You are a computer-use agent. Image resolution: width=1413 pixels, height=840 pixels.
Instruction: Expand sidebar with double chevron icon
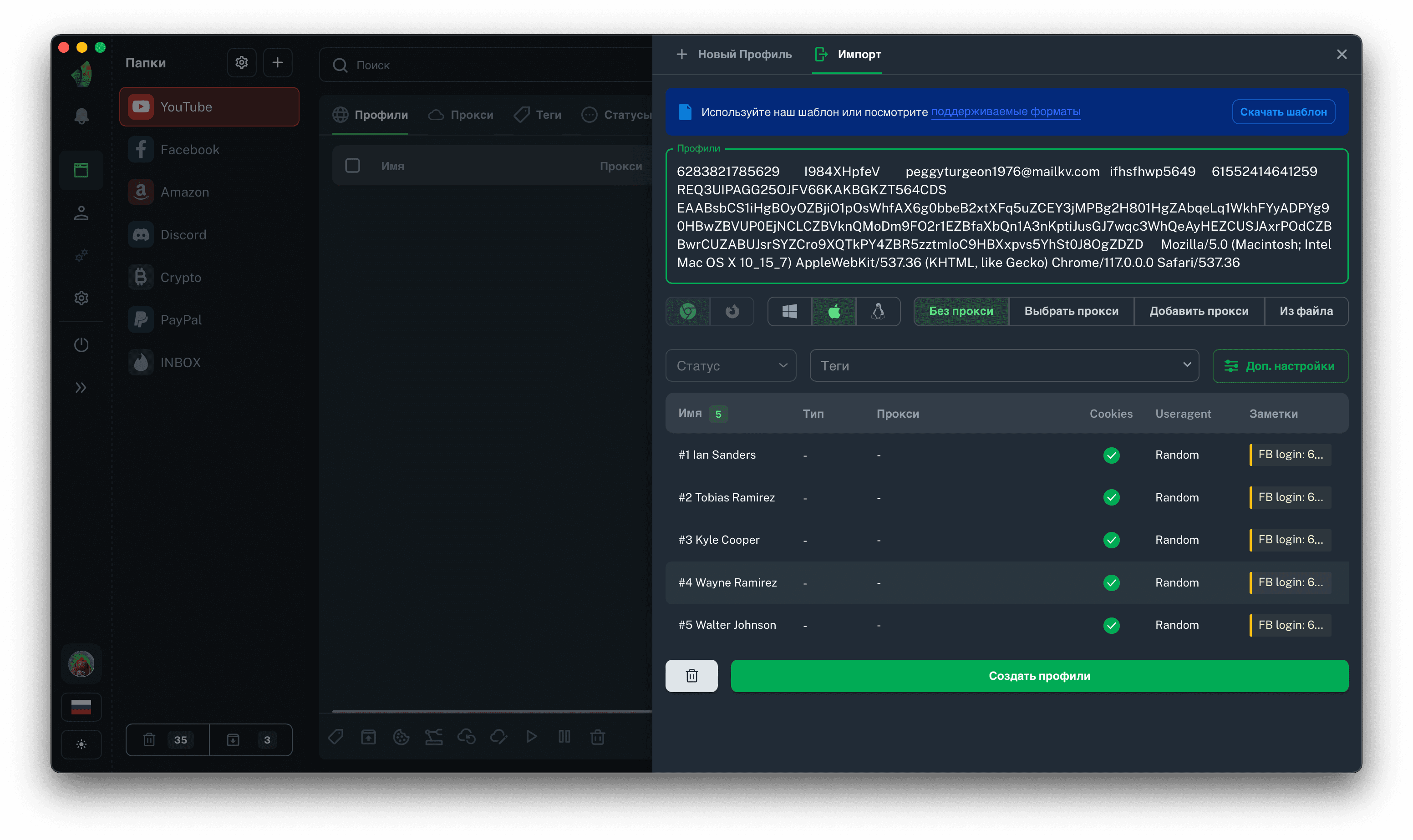(81, 388)
